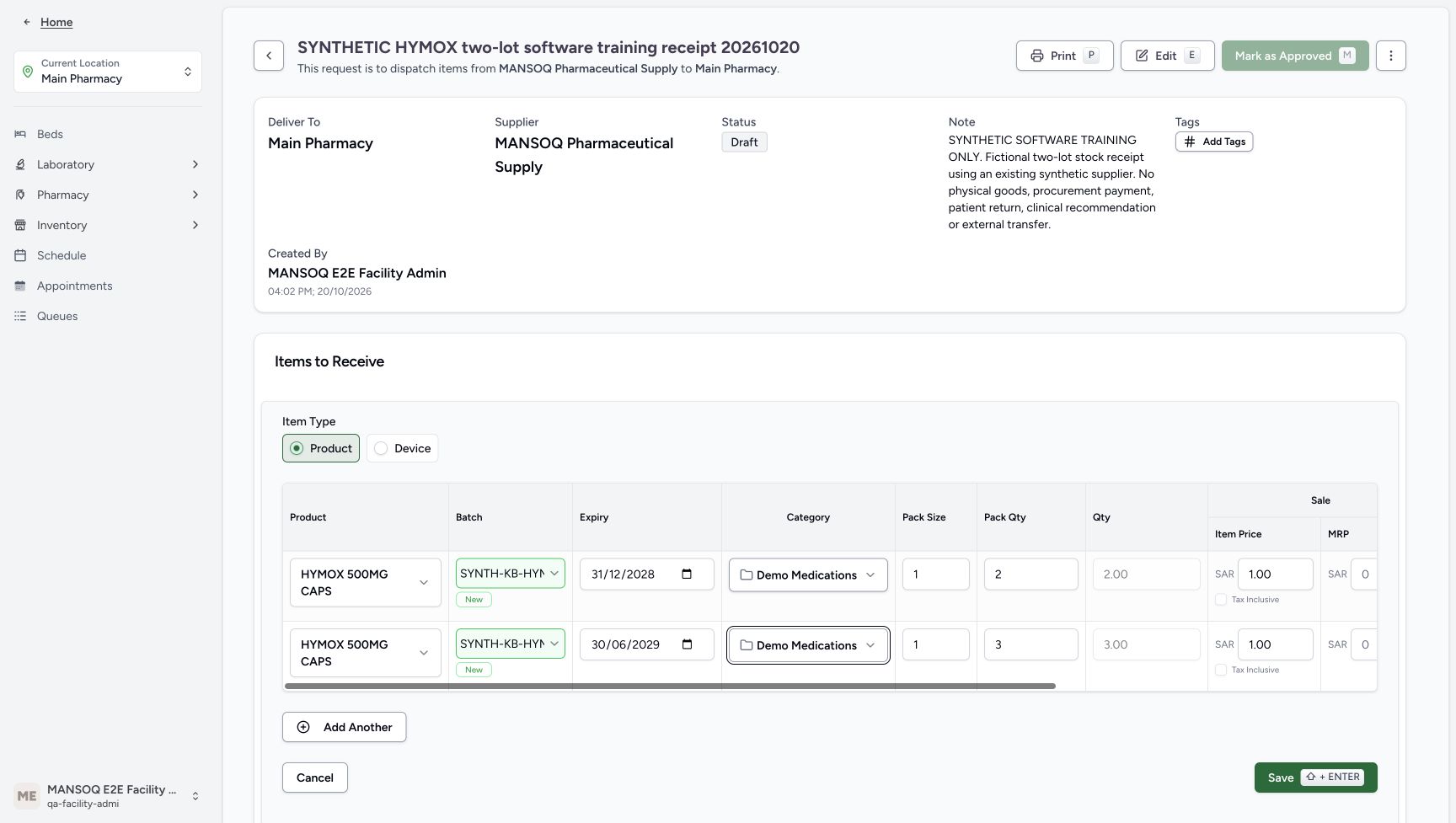
Task: Click the Print button
Action: pos(1065,56)
